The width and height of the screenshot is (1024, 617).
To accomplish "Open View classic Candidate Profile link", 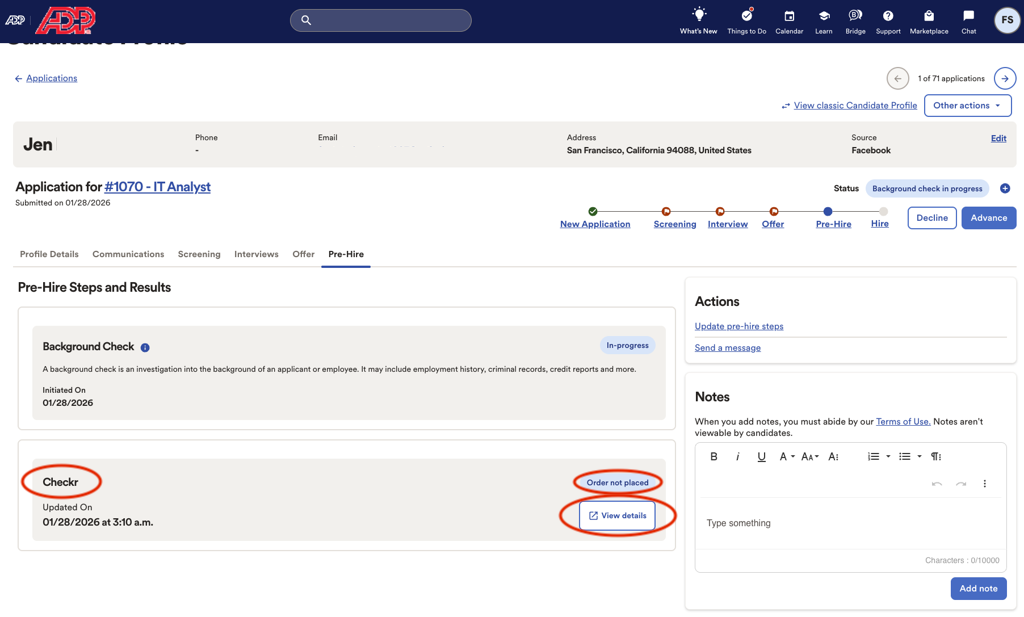I will [x=855, y=106].
